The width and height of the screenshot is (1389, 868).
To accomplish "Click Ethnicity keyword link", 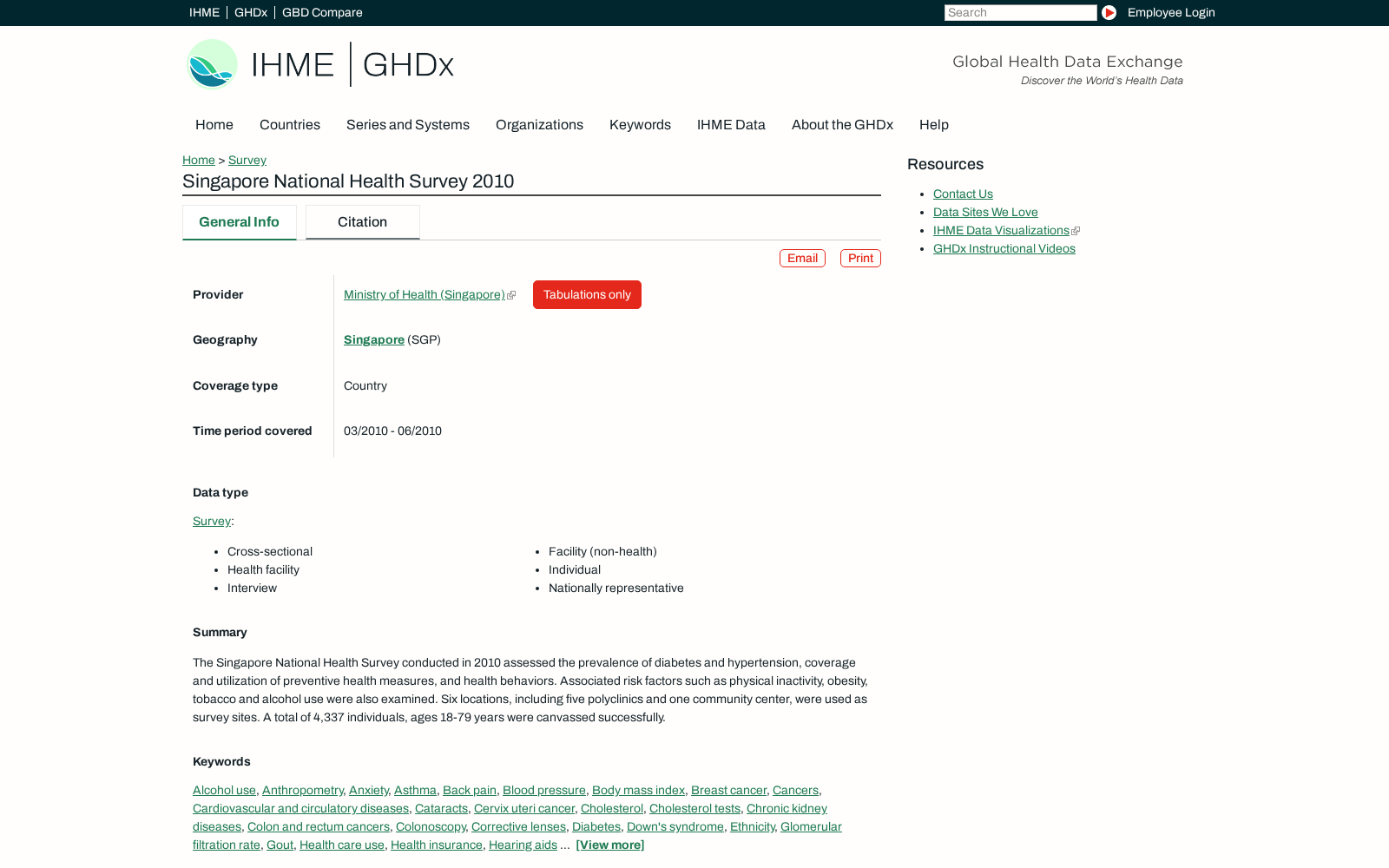I will (x=752, y=826).
